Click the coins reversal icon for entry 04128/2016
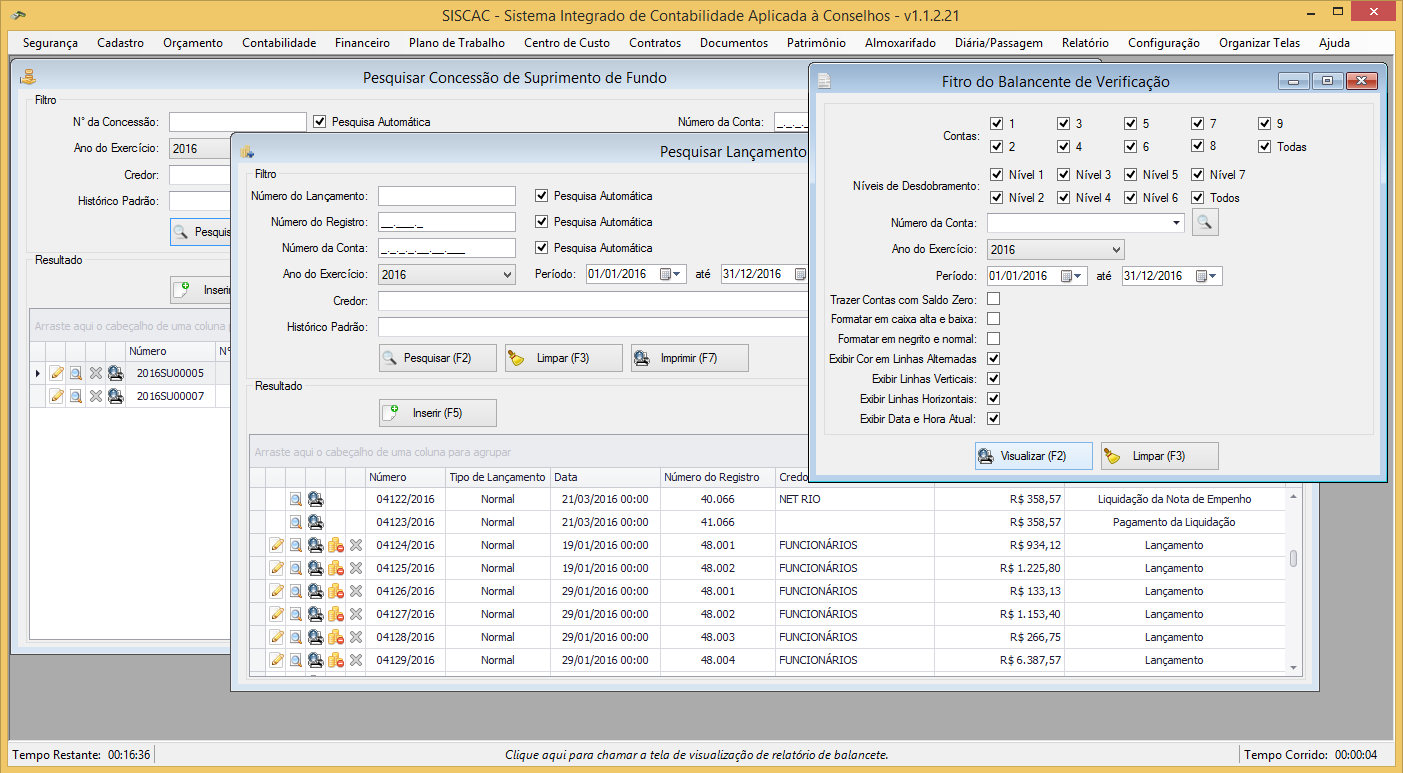Screen dimensions: 1403x773 pos(336,637)
